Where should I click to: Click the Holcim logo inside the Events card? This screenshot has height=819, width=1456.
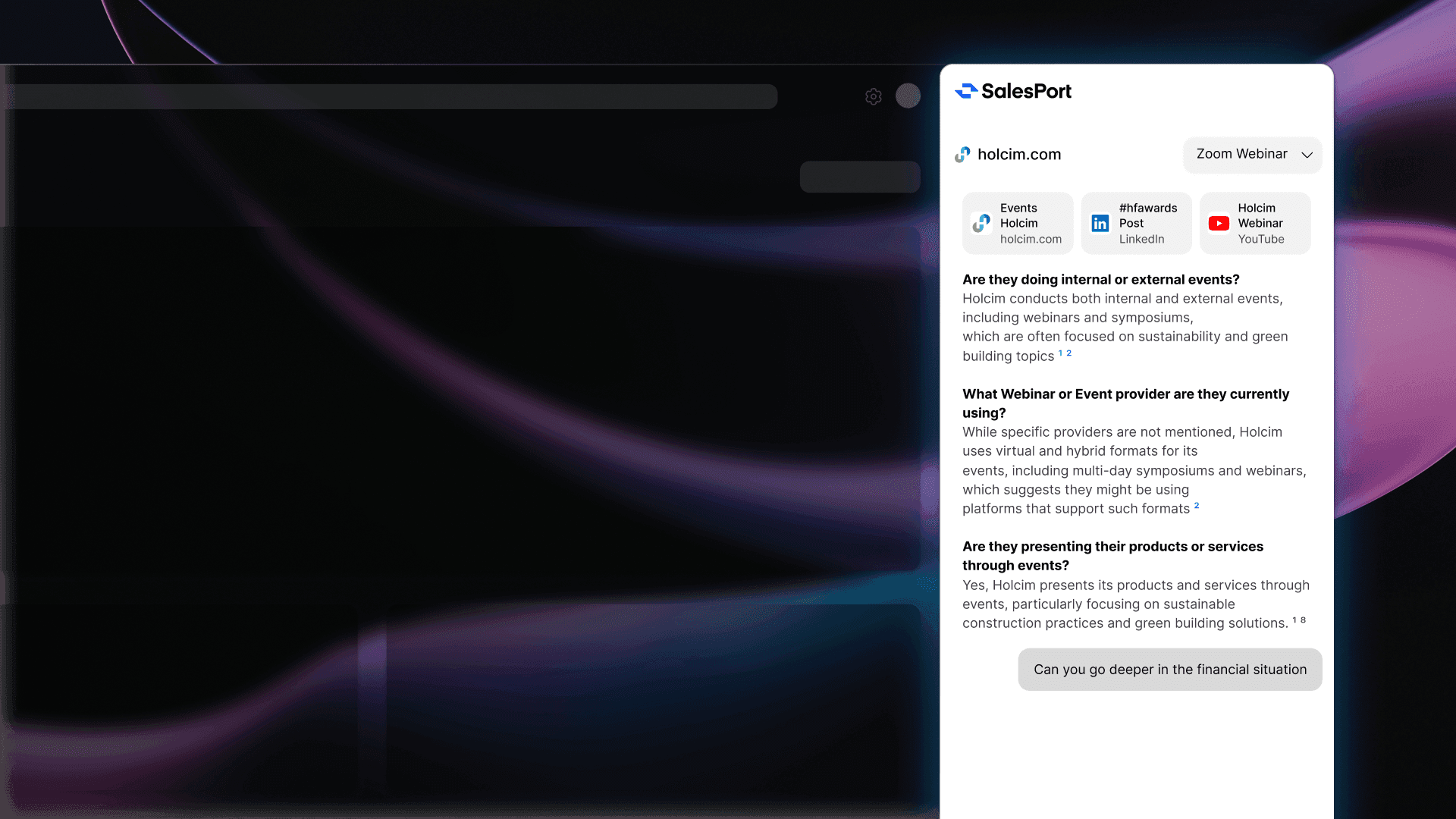coord(982,223)
